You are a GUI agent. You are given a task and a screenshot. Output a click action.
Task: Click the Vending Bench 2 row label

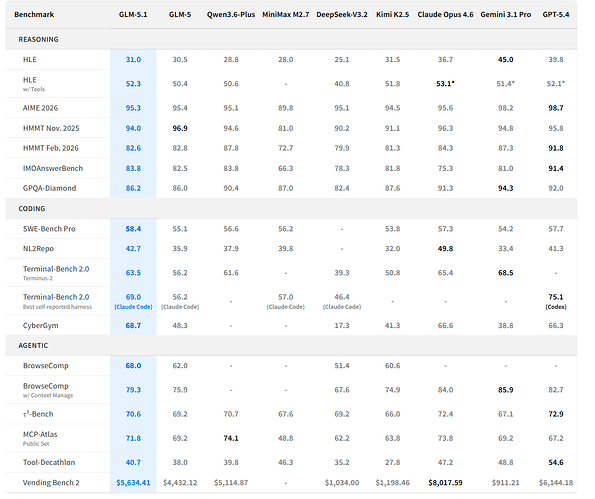pyautogui.click(x=51, y=483)
